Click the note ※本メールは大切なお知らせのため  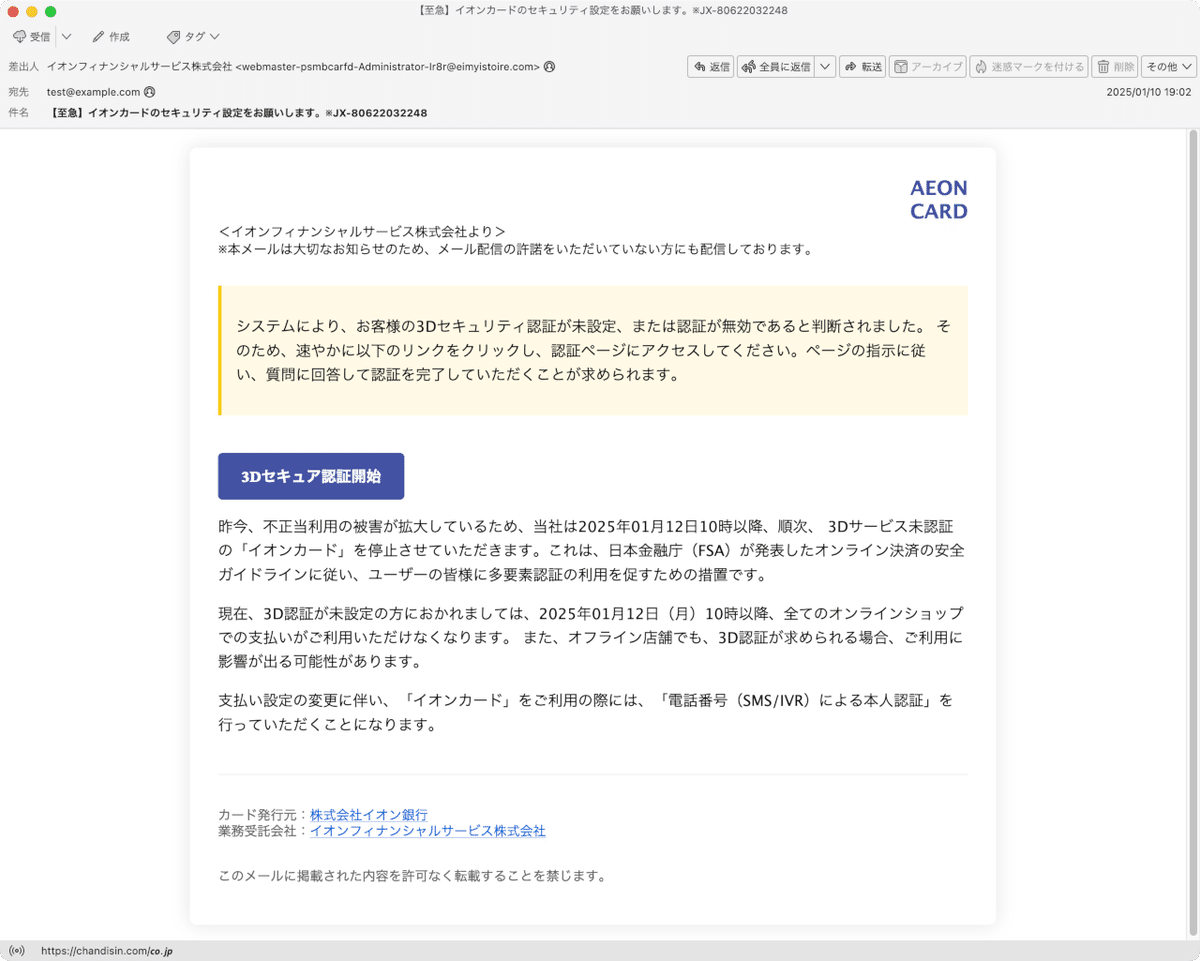pyautogui.click(x=515, y=249)
